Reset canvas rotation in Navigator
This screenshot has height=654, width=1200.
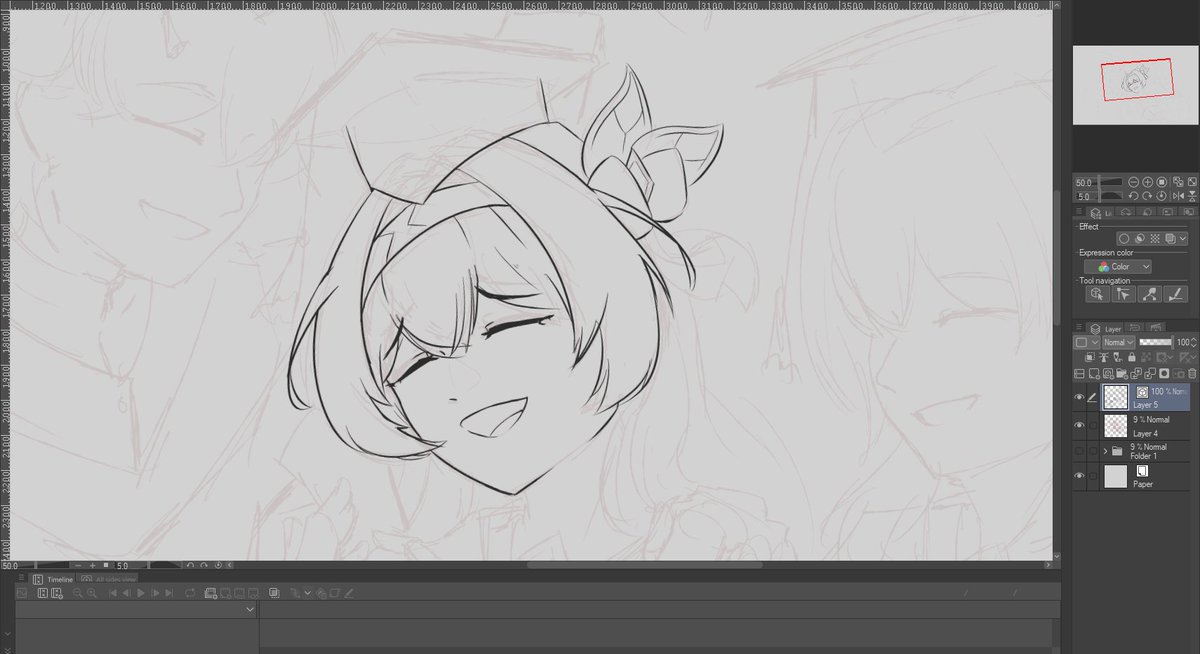point(1161,196)
